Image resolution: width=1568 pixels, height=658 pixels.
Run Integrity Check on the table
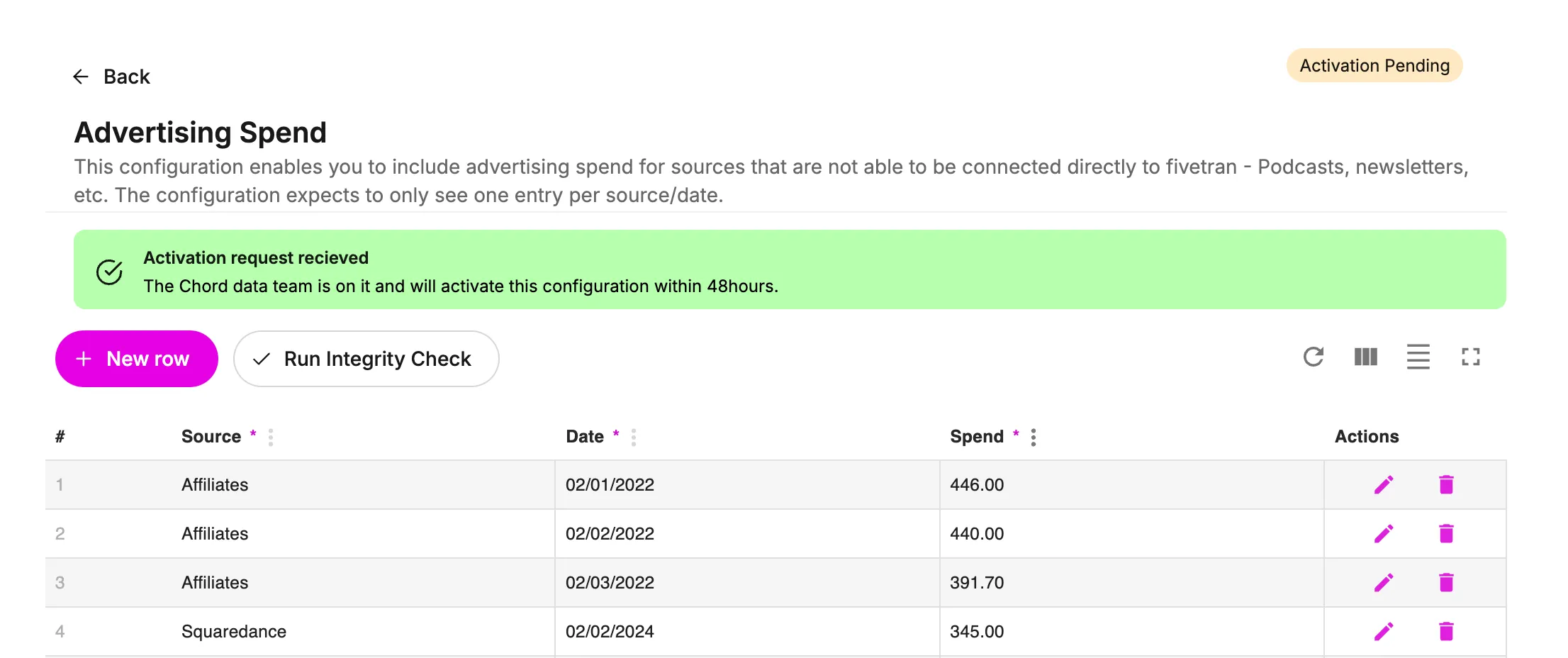pyautogui.click(x=366, y=359)
